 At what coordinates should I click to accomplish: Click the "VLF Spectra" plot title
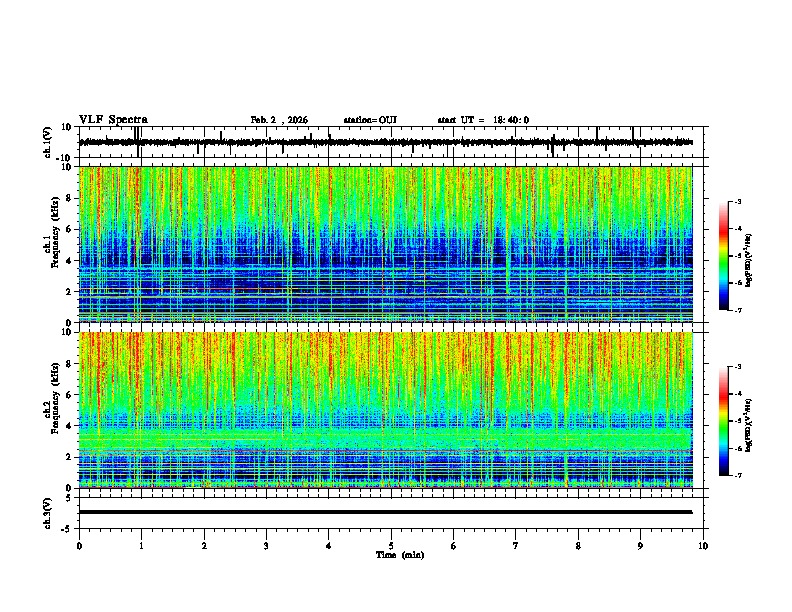tap(113, 120)
